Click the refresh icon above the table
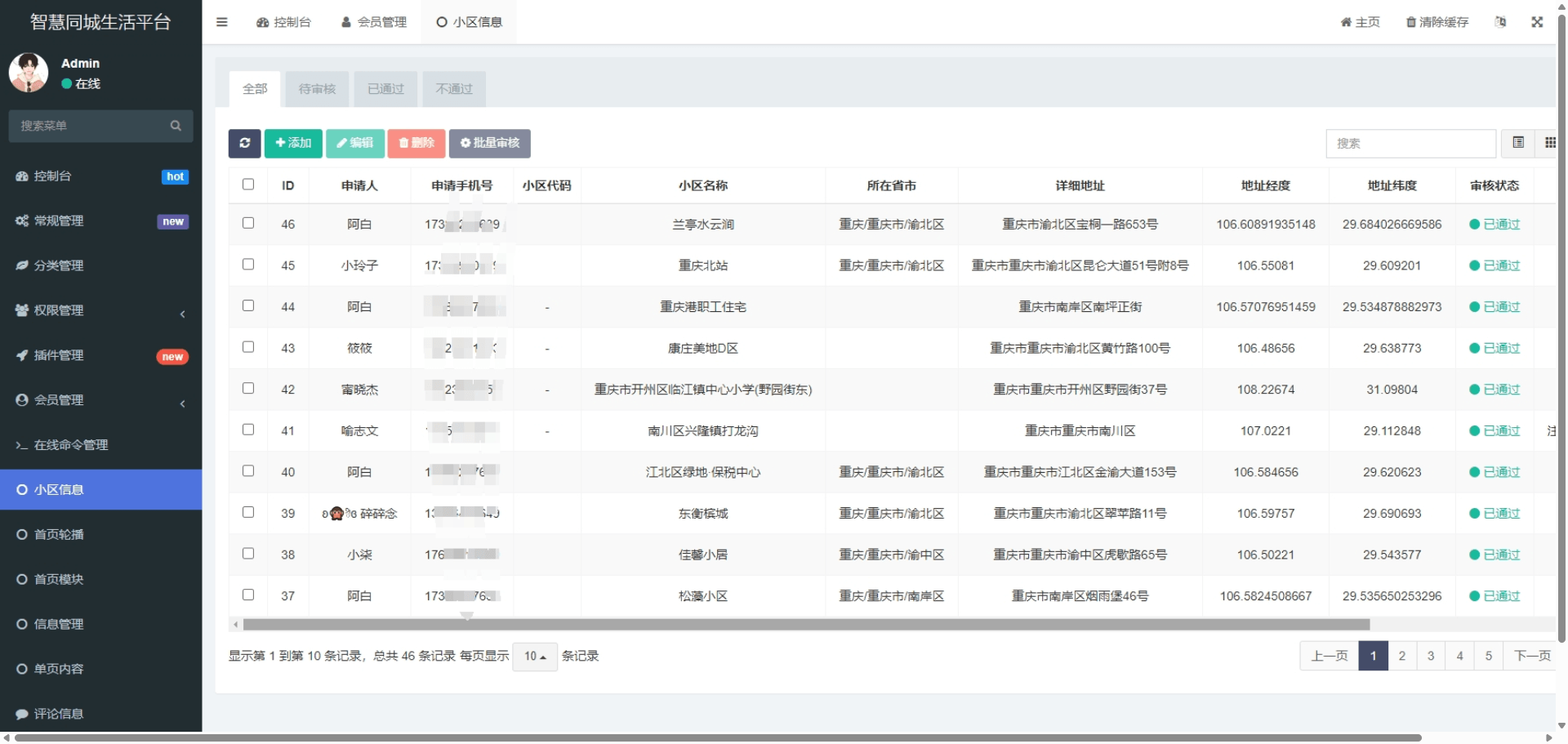This screenshot has height=744, width=1568. (244, 143)
